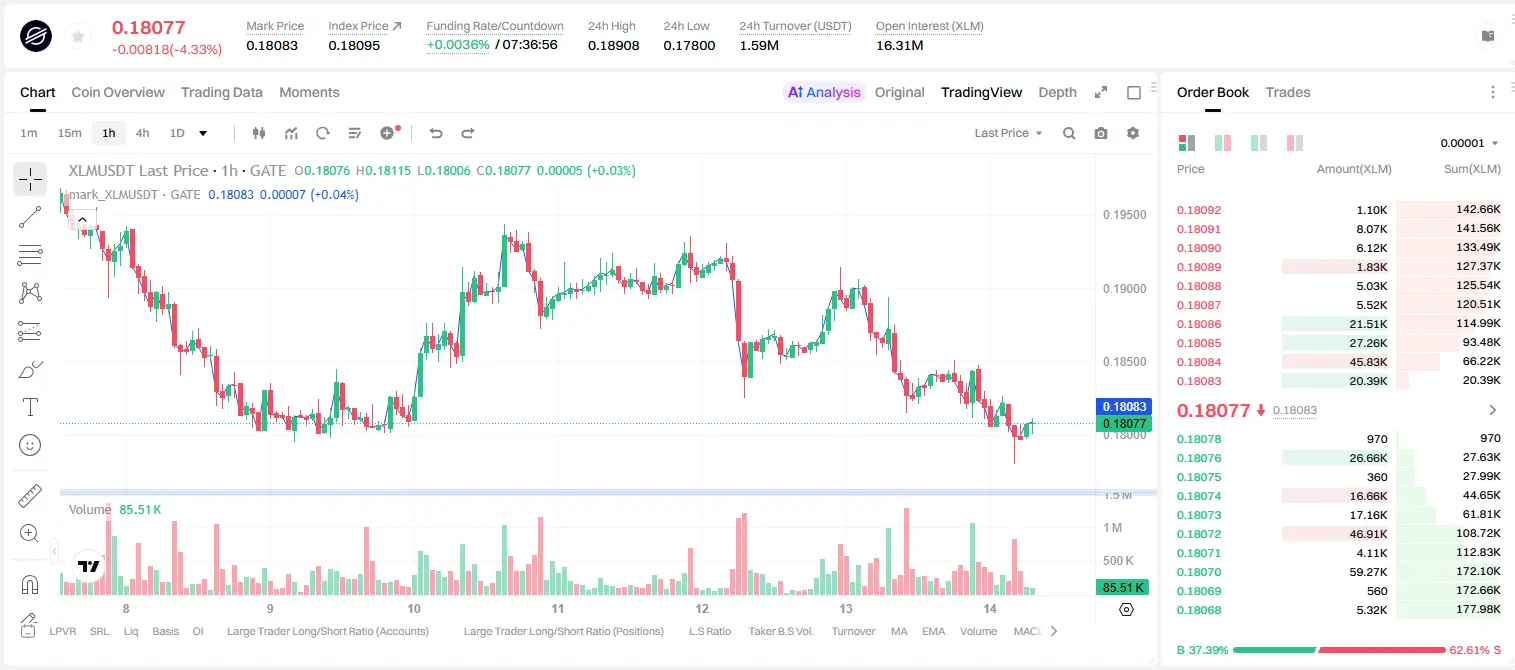Viewport: 1515px width, 670px height.
Task: Toggle the magnet snap mode
Action: click(x=30, y=584)
